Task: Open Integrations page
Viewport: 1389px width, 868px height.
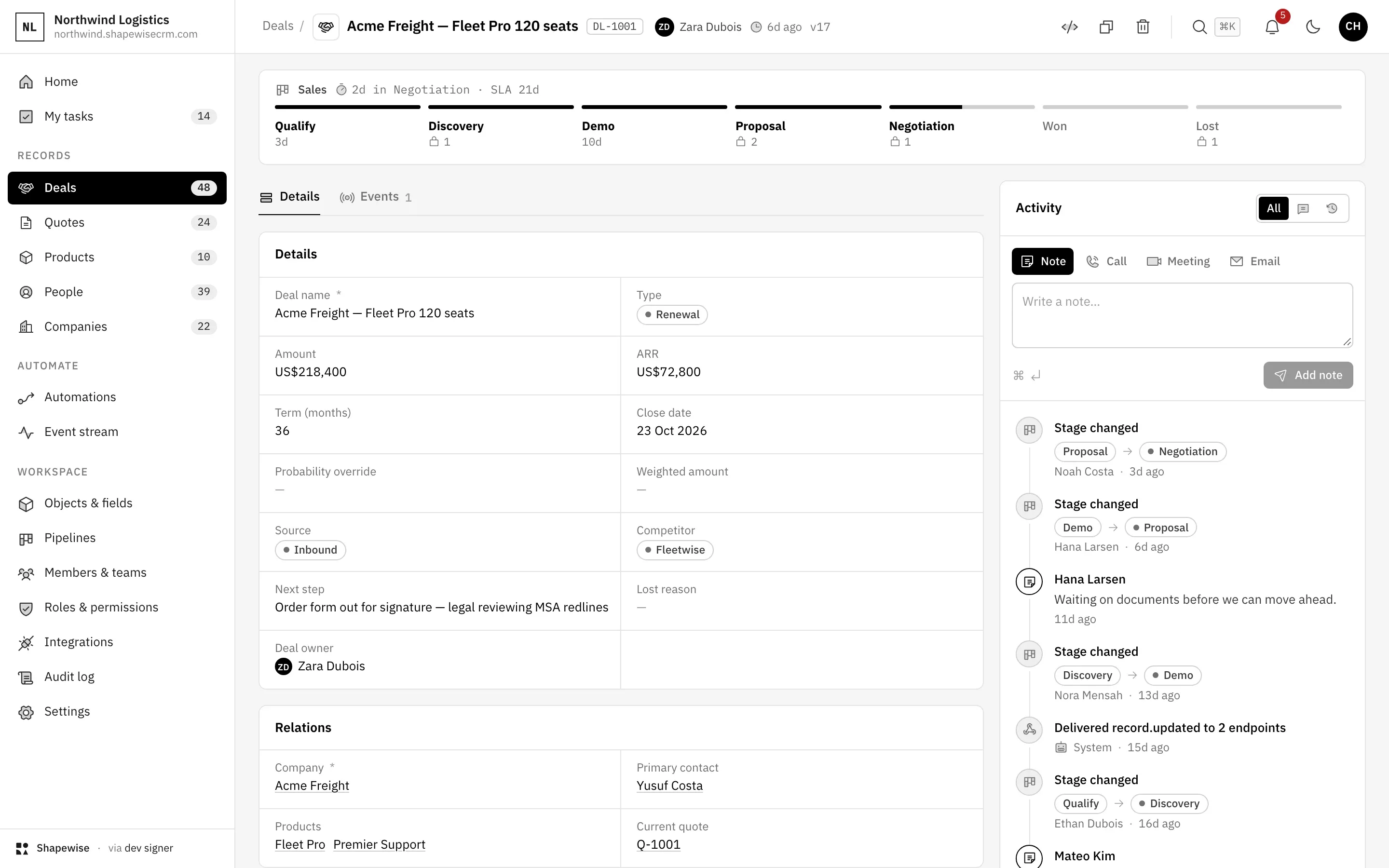Action: coord(117,642)
